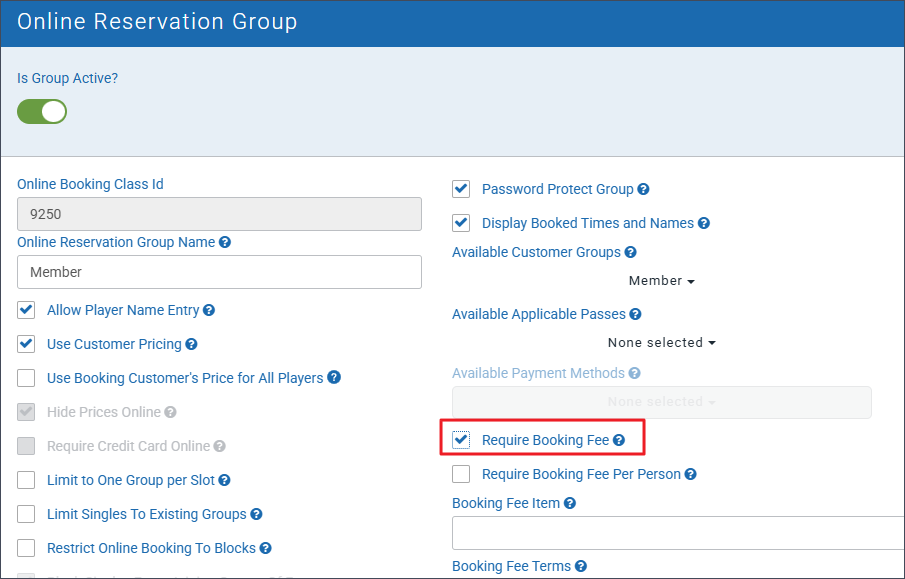Open the Available Payment Methods dropdown
The width and height of the screenshot is (905, 579).
(x=661, y=402)
